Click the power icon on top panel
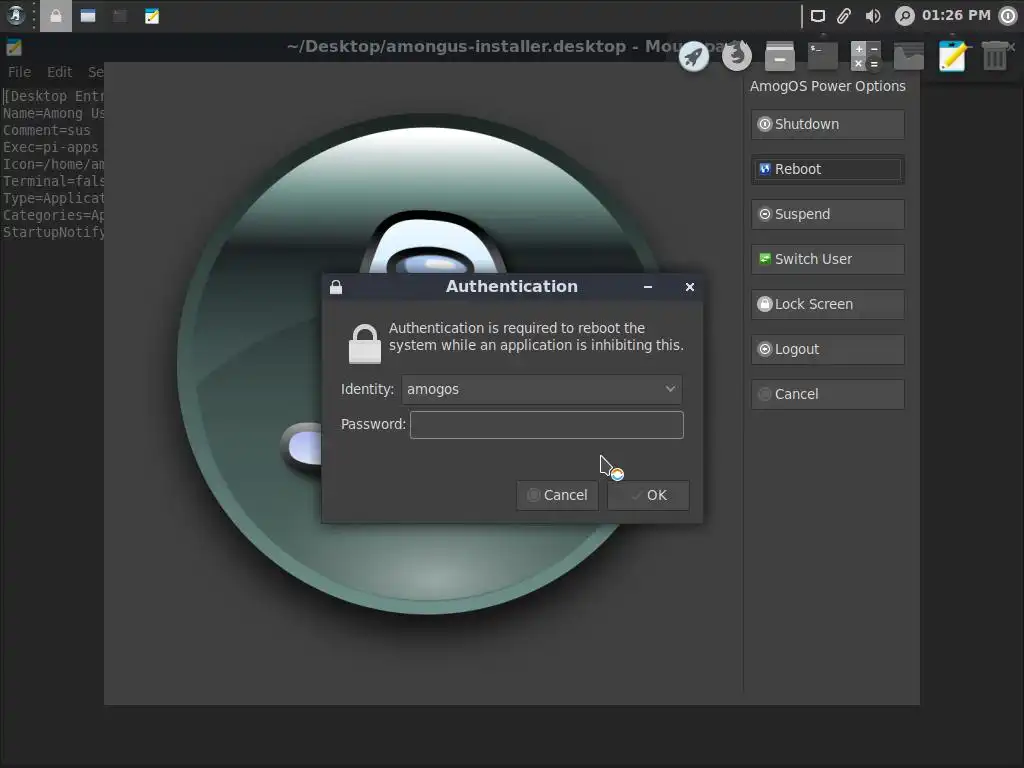 tap(1008, 16)
